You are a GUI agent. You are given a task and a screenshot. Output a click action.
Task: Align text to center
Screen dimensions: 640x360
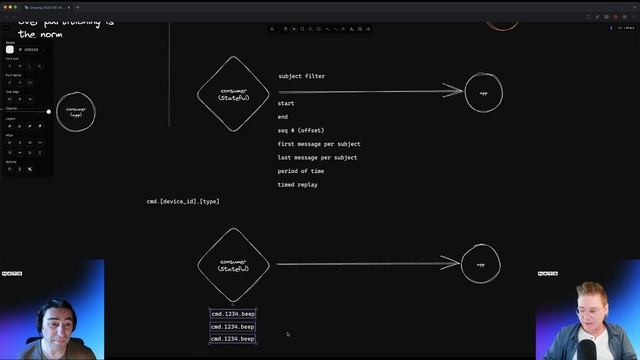click(x=20, y=99)
